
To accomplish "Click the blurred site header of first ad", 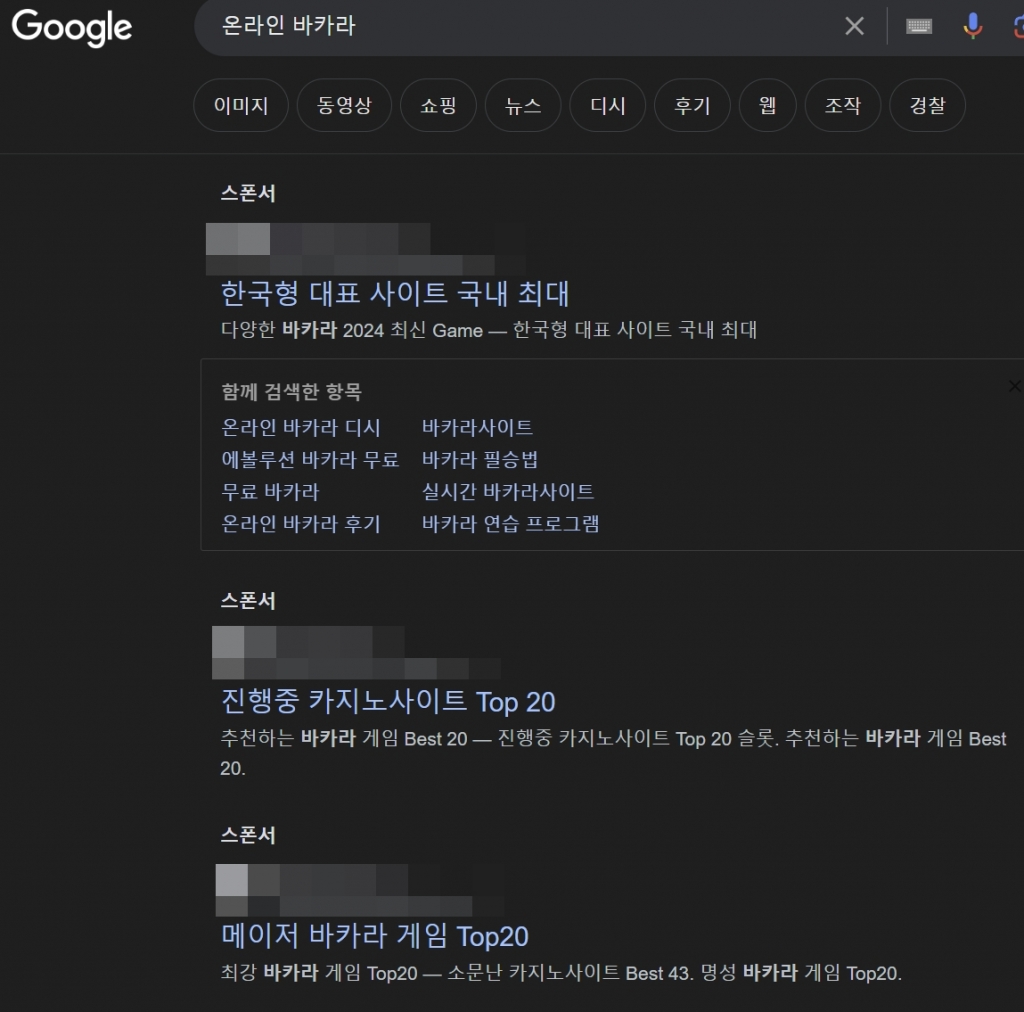I will click(366, 249).
